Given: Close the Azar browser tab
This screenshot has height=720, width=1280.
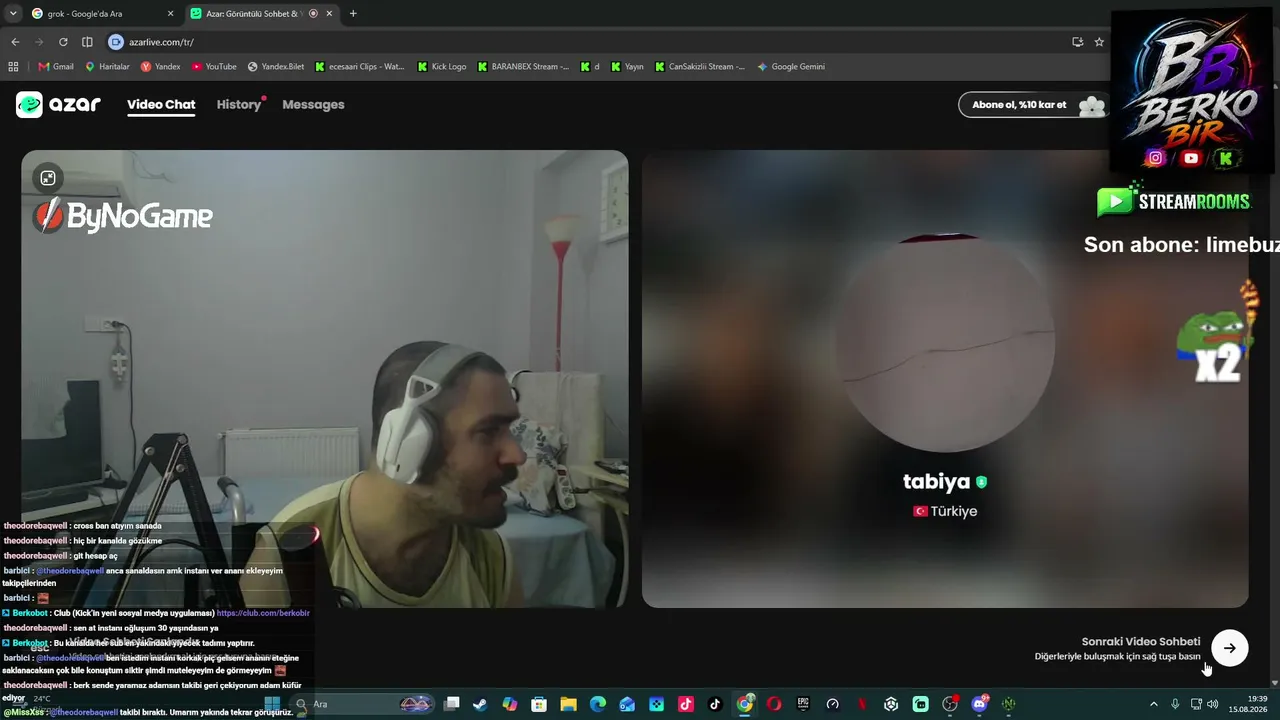Looking at the screenshot, I should (329, 14).
